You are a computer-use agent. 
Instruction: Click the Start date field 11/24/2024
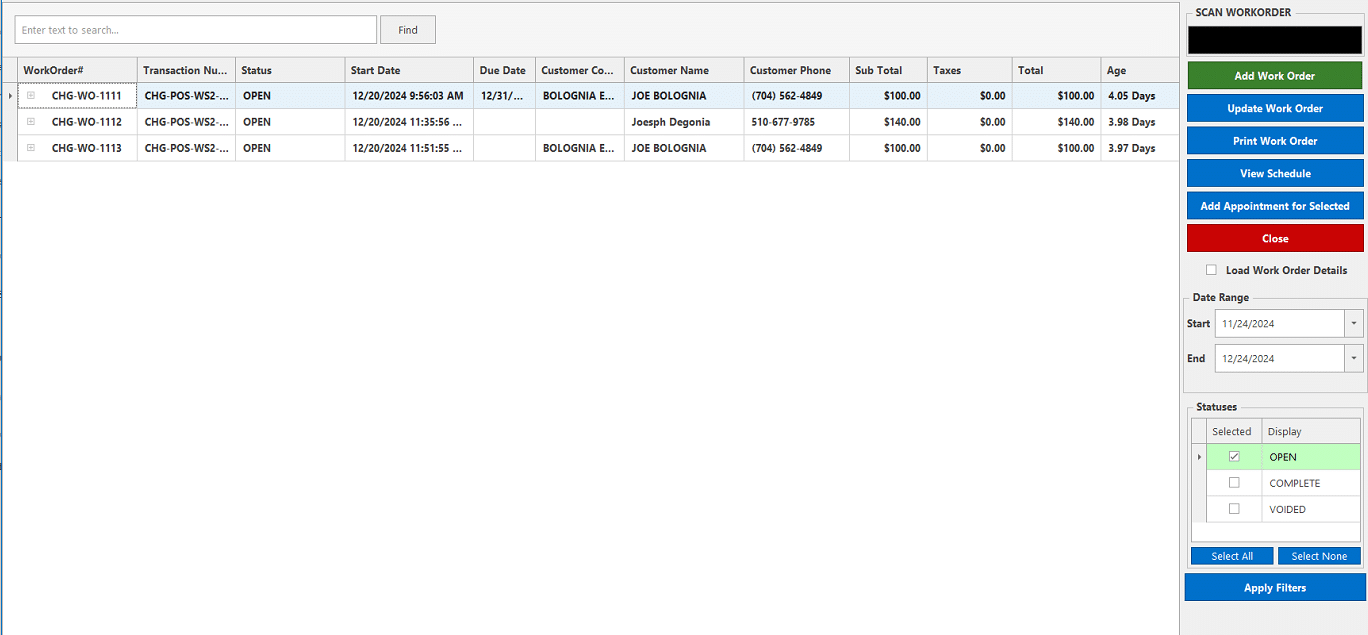1279,324
